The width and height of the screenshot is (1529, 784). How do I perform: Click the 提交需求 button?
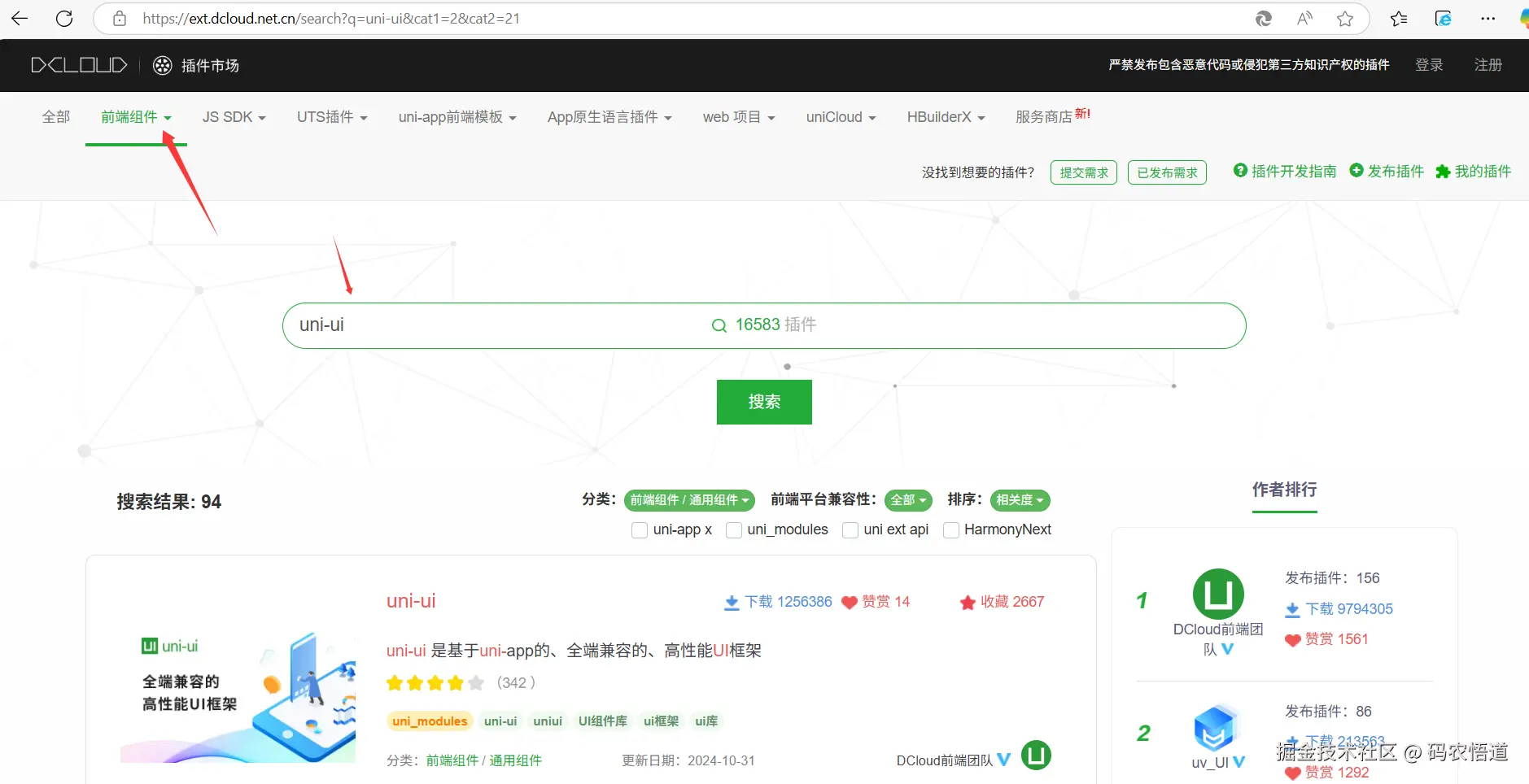coord(1084,172)
